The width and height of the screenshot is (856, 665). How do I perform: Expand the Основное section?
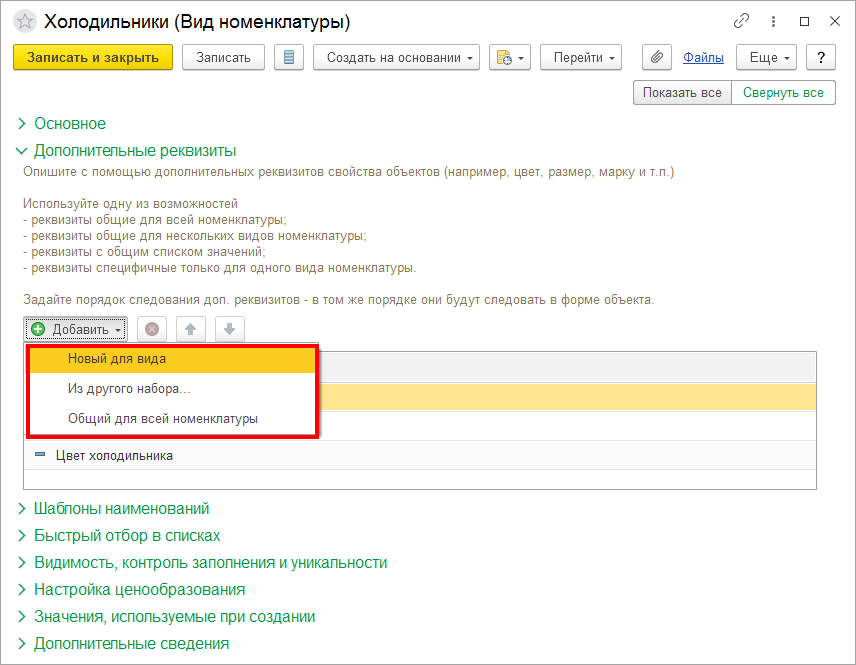pyautogui.click(x=69, y=124)
